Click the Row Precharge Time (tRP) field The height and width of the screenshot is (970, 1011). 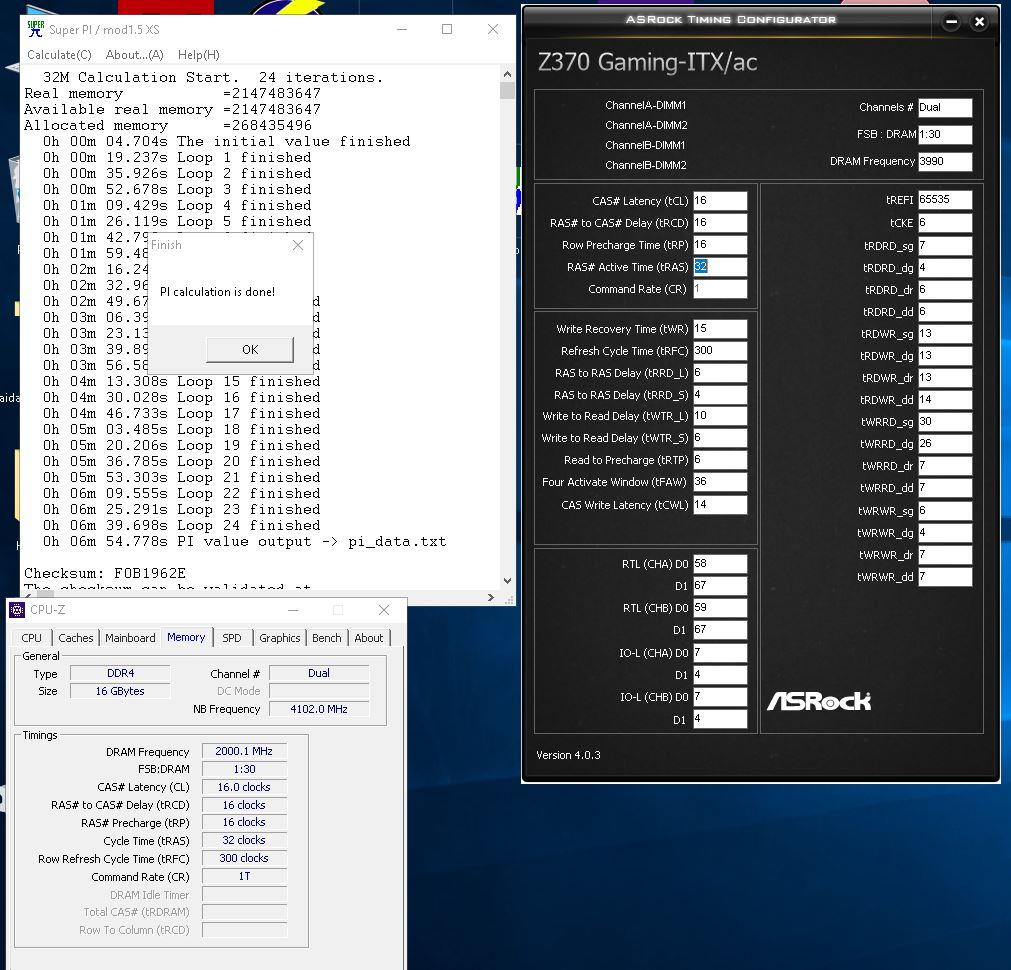(x=720, y=244)
